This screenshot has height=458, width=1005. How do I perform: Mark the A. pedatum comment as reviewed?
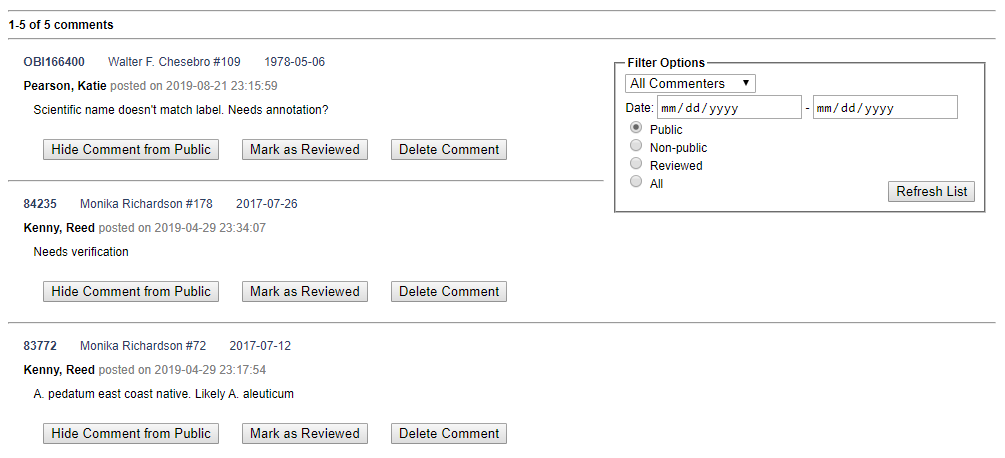(x=304, y=434)
